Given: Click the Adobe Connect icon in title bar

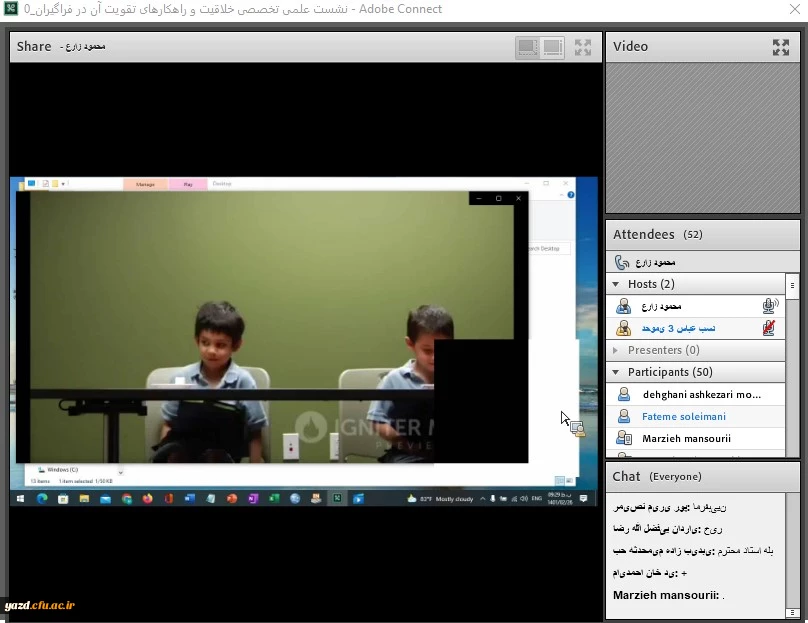Looking at the screenshot, I should (11, 9).
